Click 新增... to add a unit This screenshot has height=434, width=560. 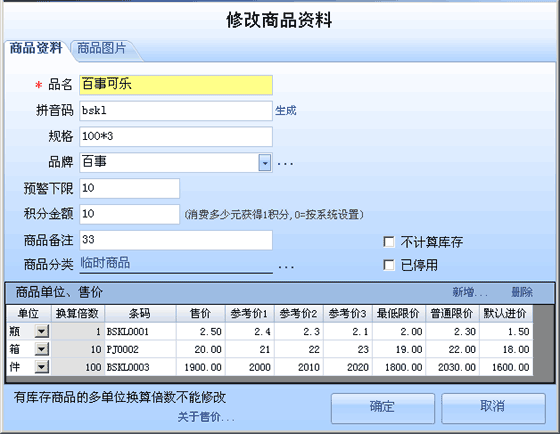click(470, 292)
